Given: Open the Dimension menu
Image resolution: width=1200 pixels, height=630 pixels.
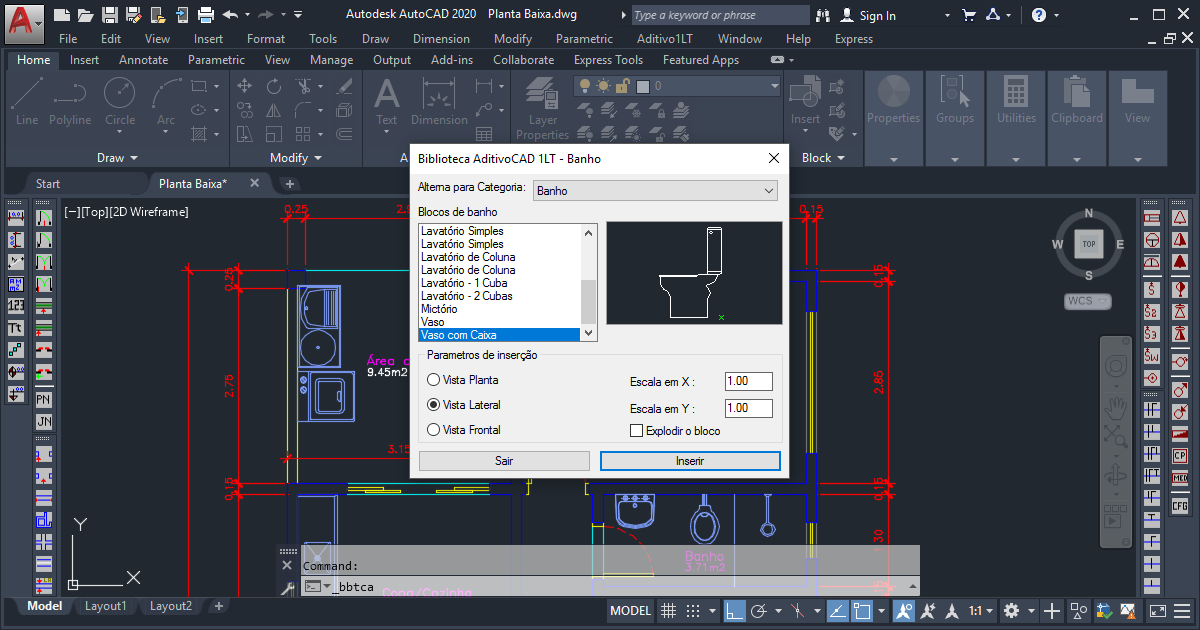Looking at the screenshot, I should [x=441, y=39].
